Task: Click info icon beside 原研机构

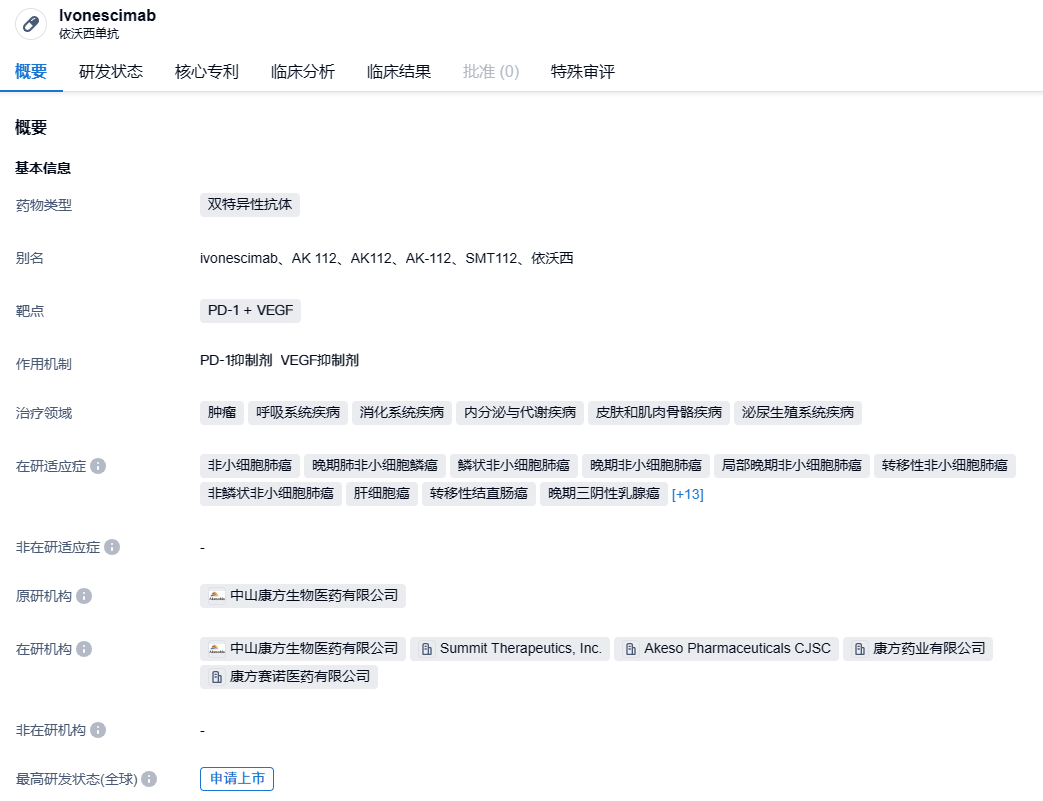Action: (x=84, y=596)
